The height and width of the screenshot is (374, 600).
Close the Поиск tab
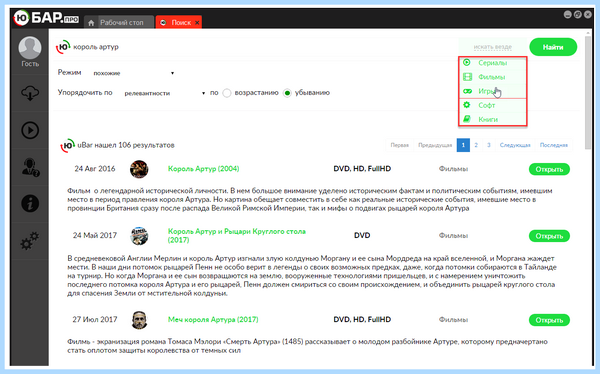(197, 23)
